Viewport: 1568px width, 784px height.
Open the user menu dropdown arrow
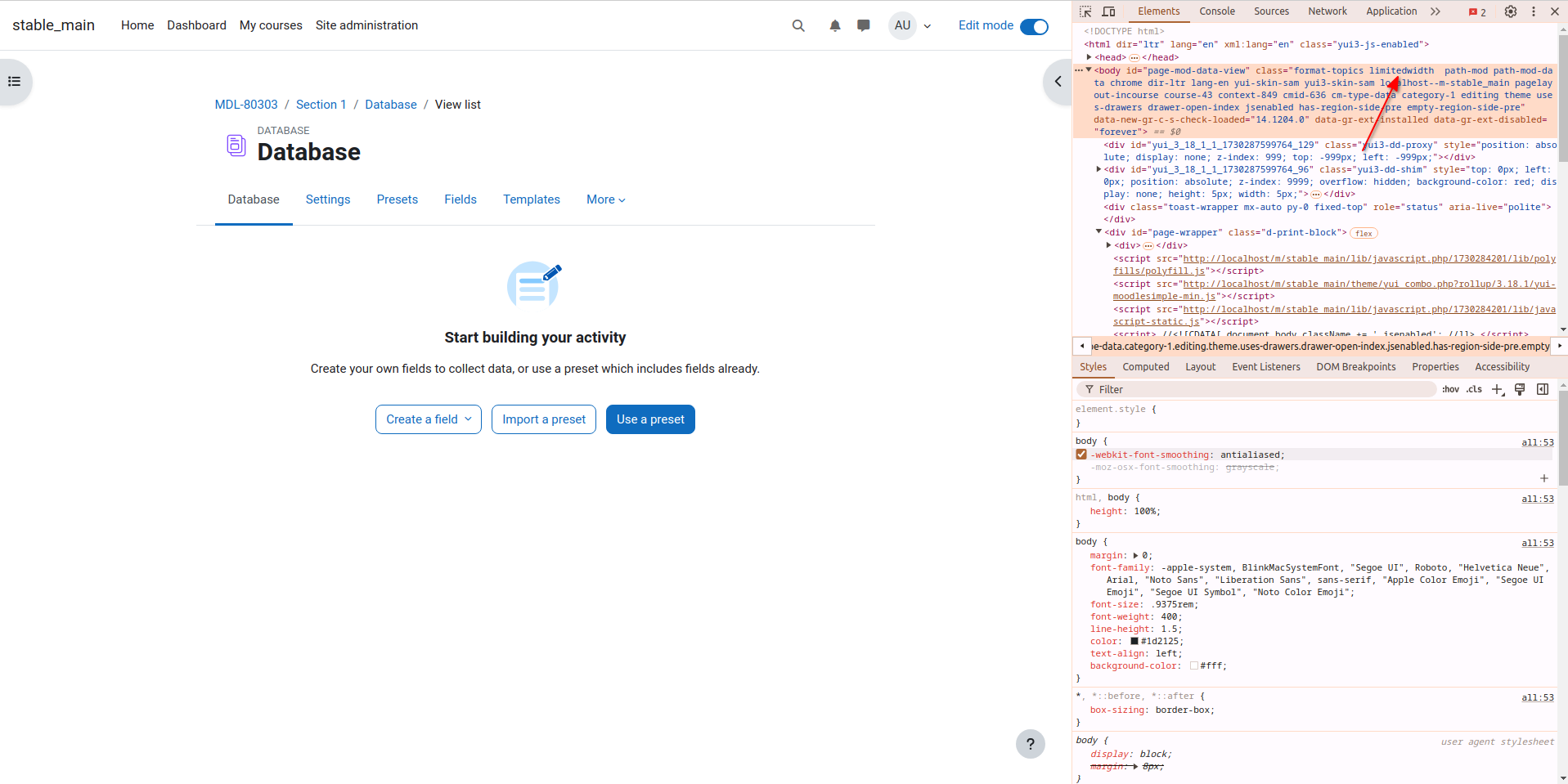pyautogui.click(x=928, y=26)
